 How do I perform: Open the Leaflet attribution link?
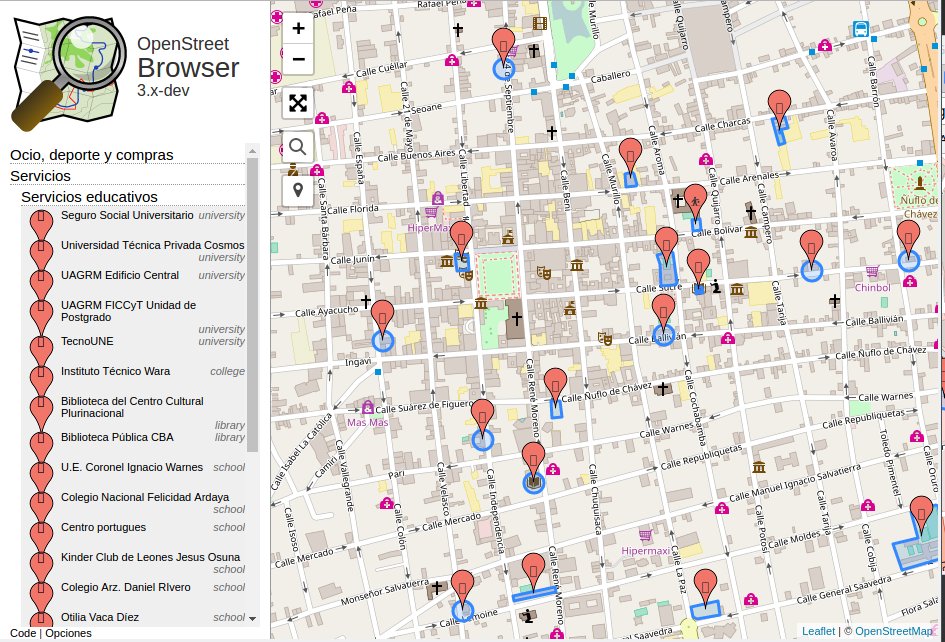pyautogui.click(x=818, y=631)
